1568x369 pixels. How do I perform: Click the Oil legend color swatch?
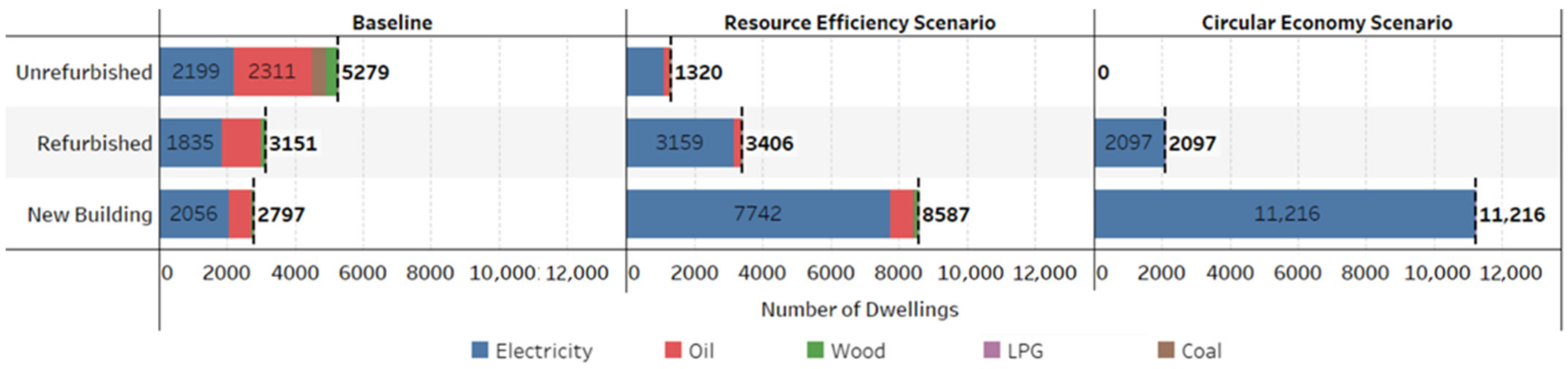[673, 350]
